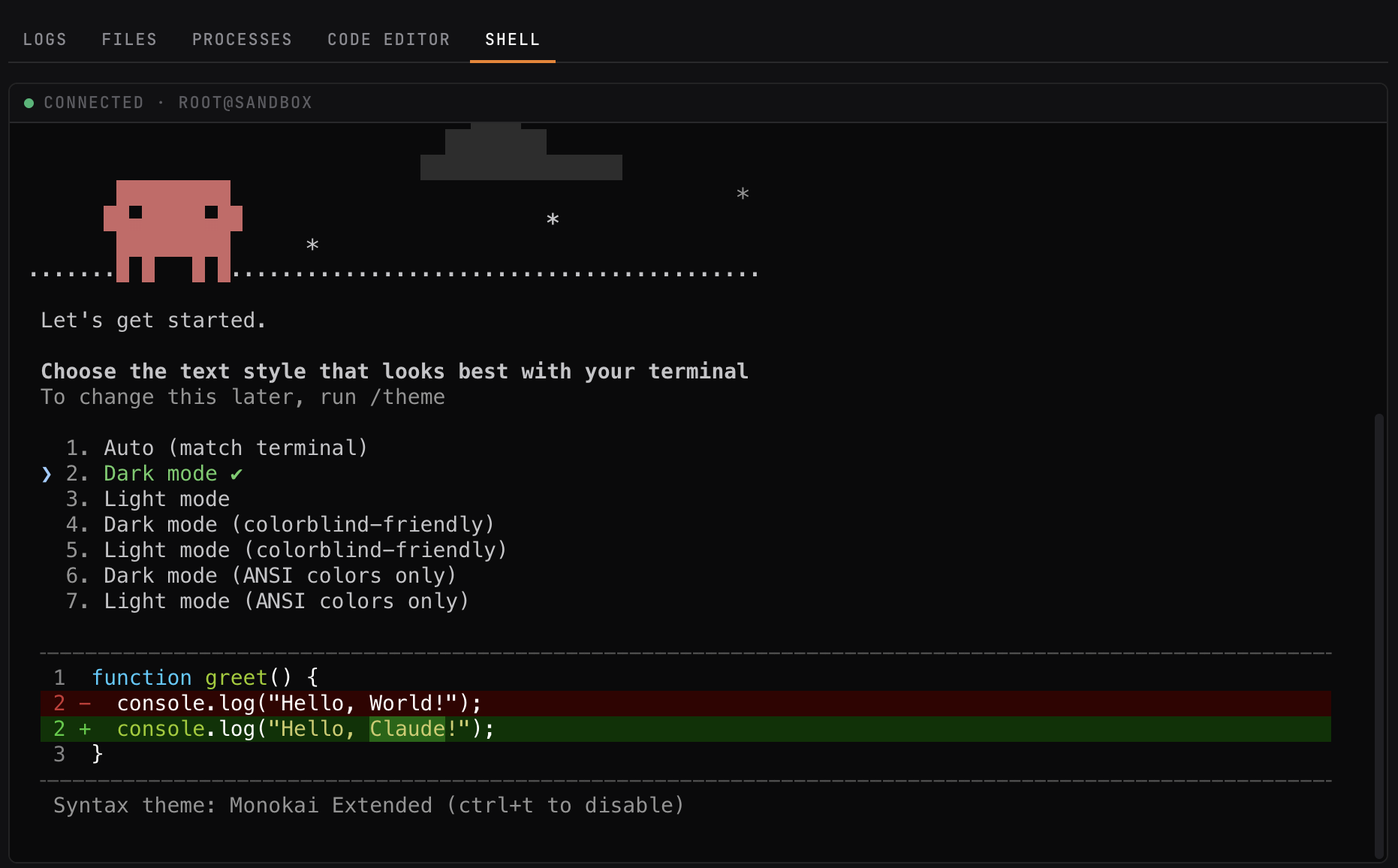Click the closing brace on line 3

pos(97,755)
